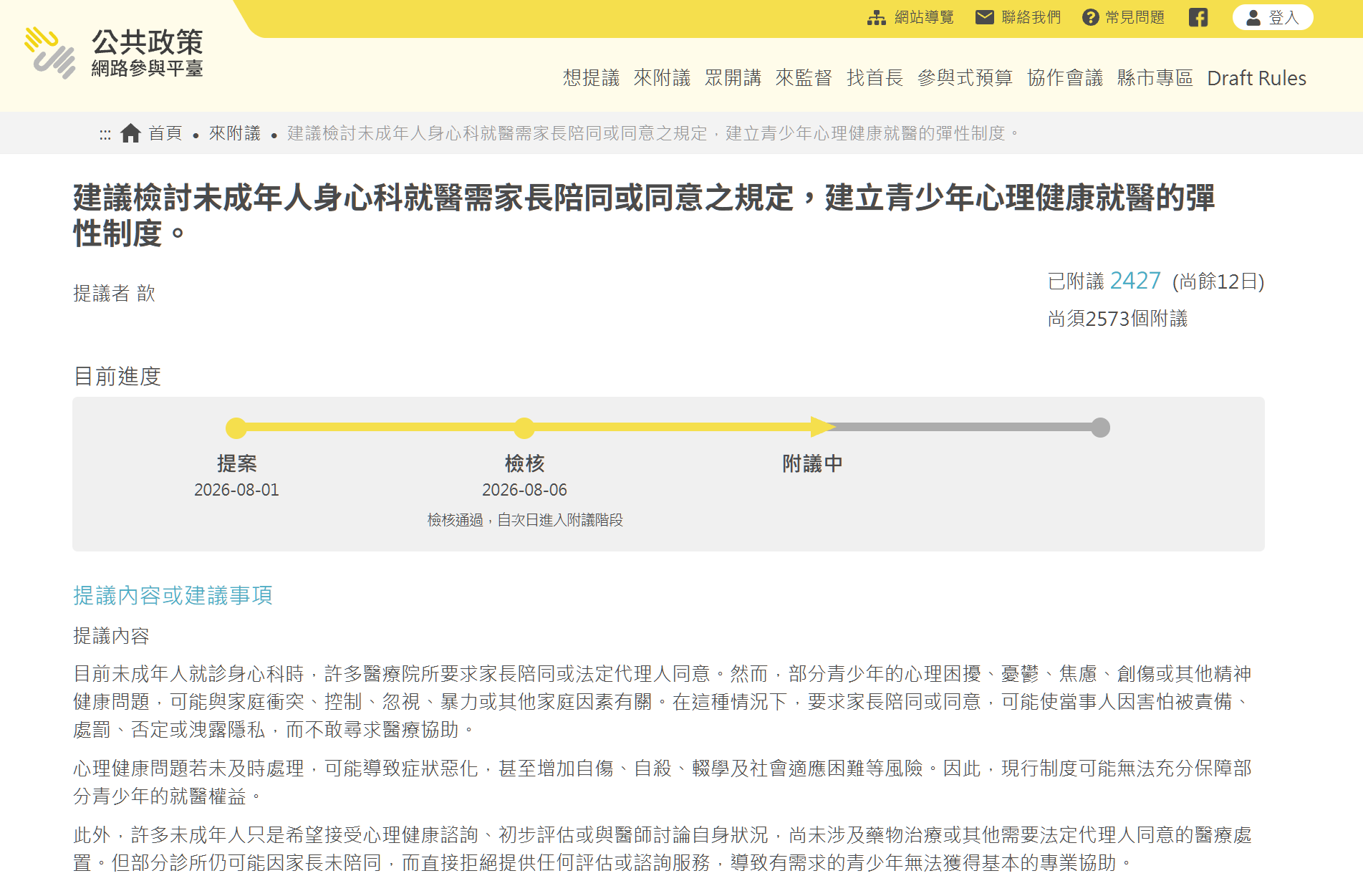Click 來附議 breadcrumb link
Screen dimensions: 1363x896
point(234,133)
